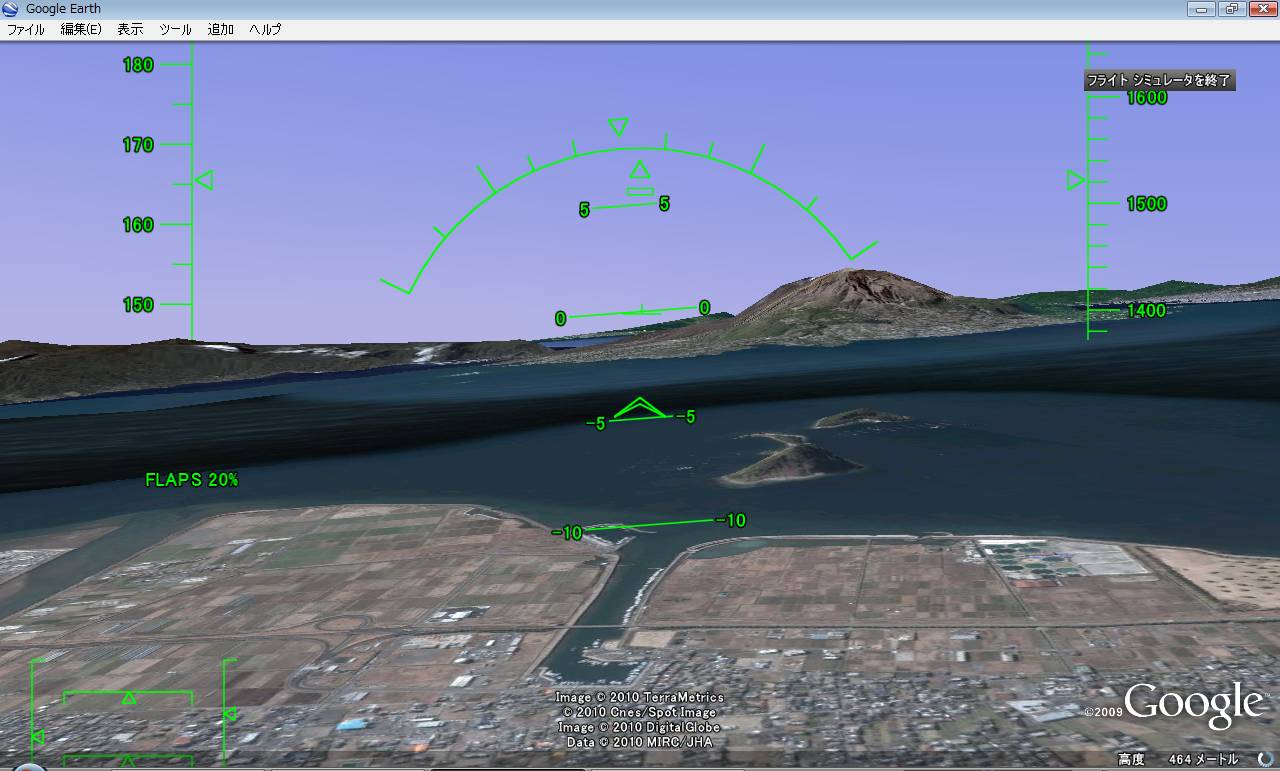Open the ヘルプ menu
Screen dimensions: 1280x771
coord(265,30)
